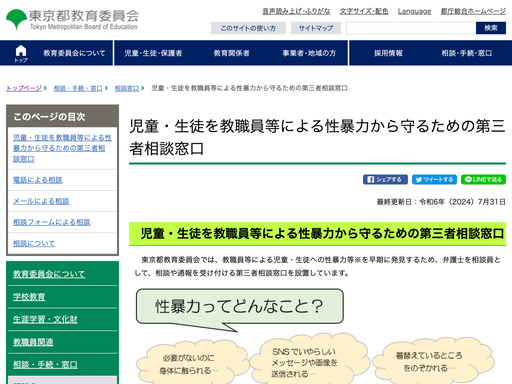Image resolution: width=512 pixels, height=384 pixels.
Task: Jump to 電話による相談 section
Action: tap(38, 180)
